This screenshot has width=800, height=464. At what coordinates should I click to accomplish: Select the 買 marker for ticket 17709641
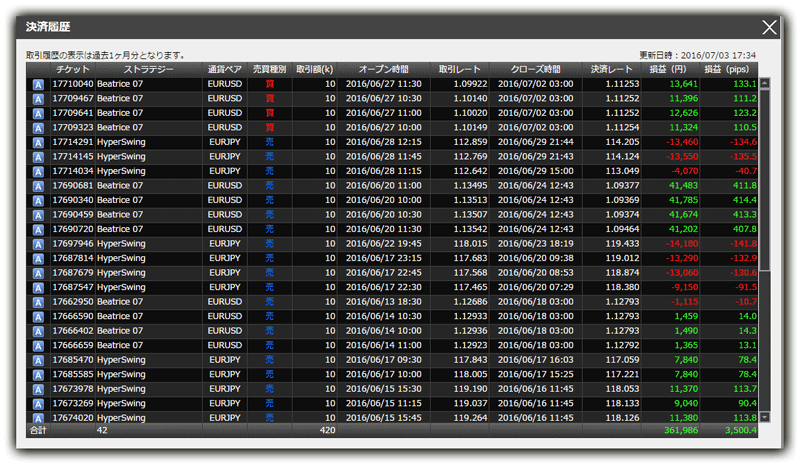tap(269, 113)
